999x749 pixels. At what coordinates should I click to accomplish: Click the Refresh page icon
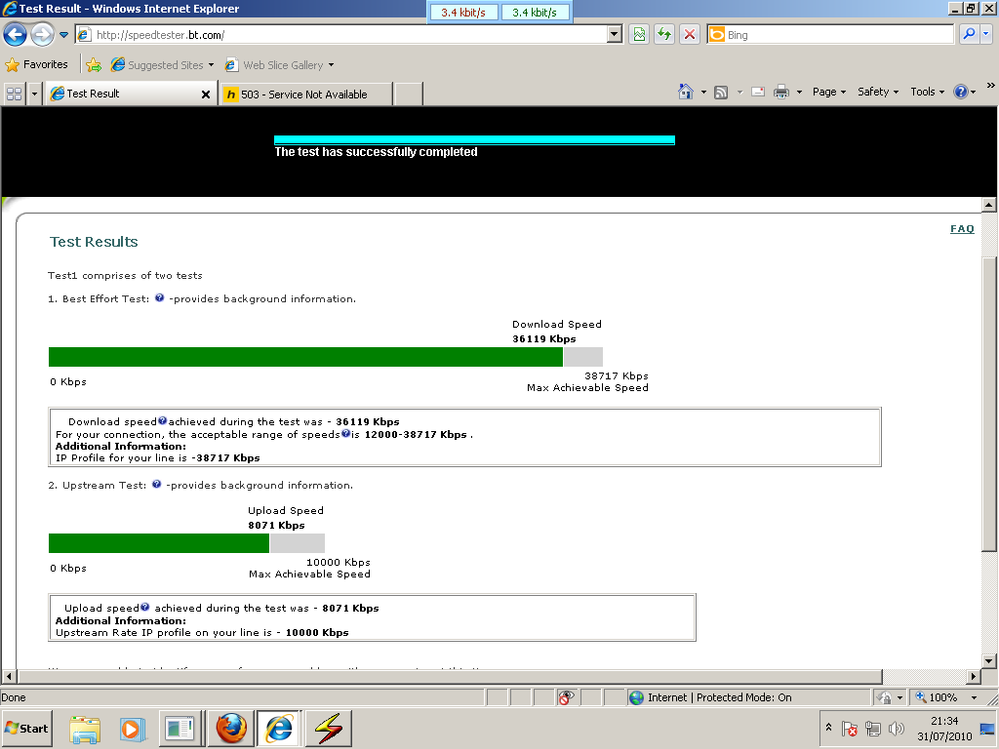coord(664,35)
